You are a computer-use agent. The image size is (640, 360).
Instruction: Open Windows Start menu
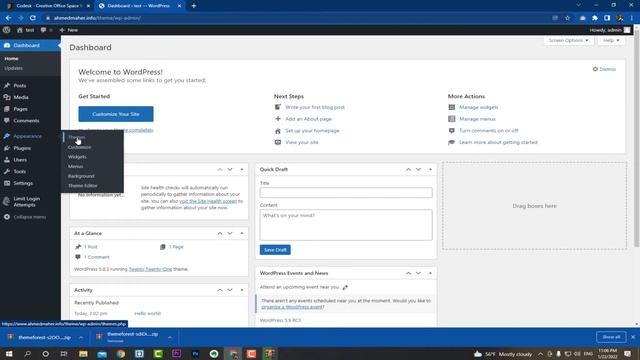[9, 354]
